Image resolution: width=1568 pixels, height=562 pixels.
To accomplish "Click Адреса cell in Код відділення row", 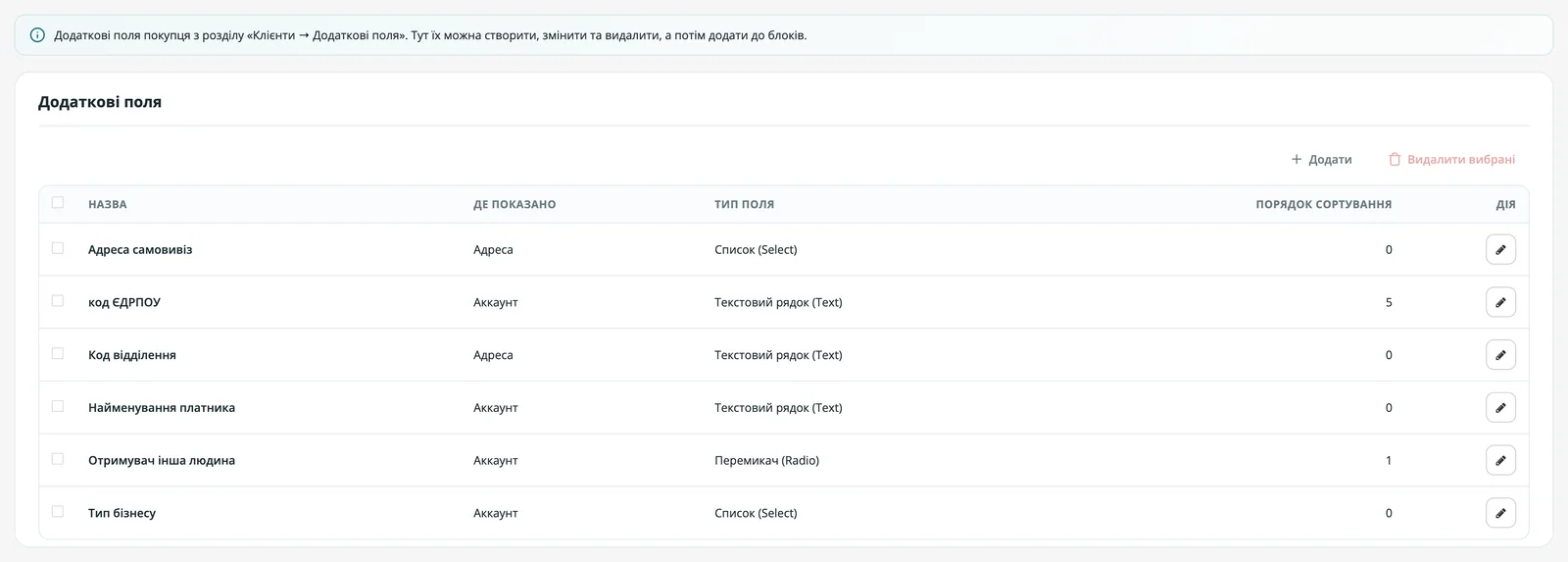I will [x=493, y=355].
